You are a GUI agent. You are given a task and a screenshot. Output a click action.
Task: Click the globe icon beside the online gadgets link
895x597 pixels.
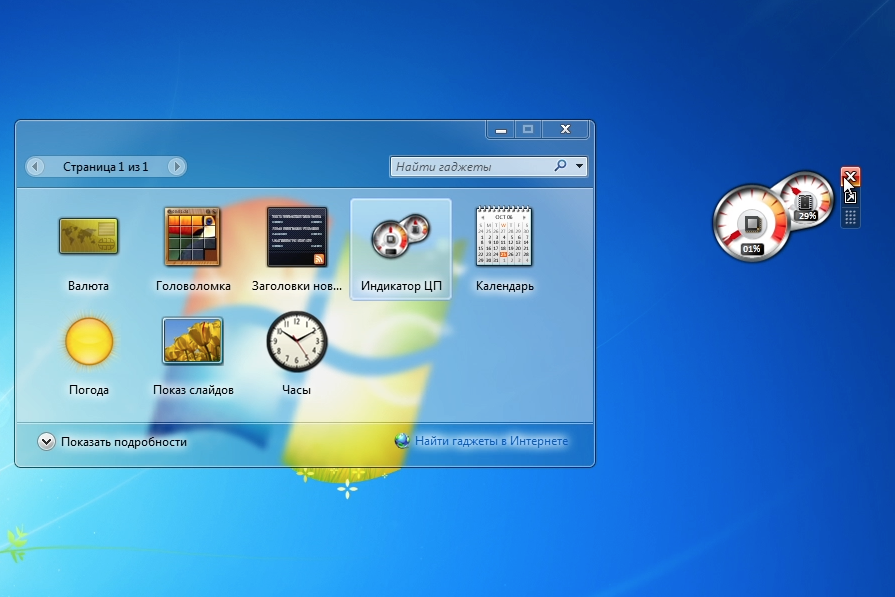click(x=402, y=441)
